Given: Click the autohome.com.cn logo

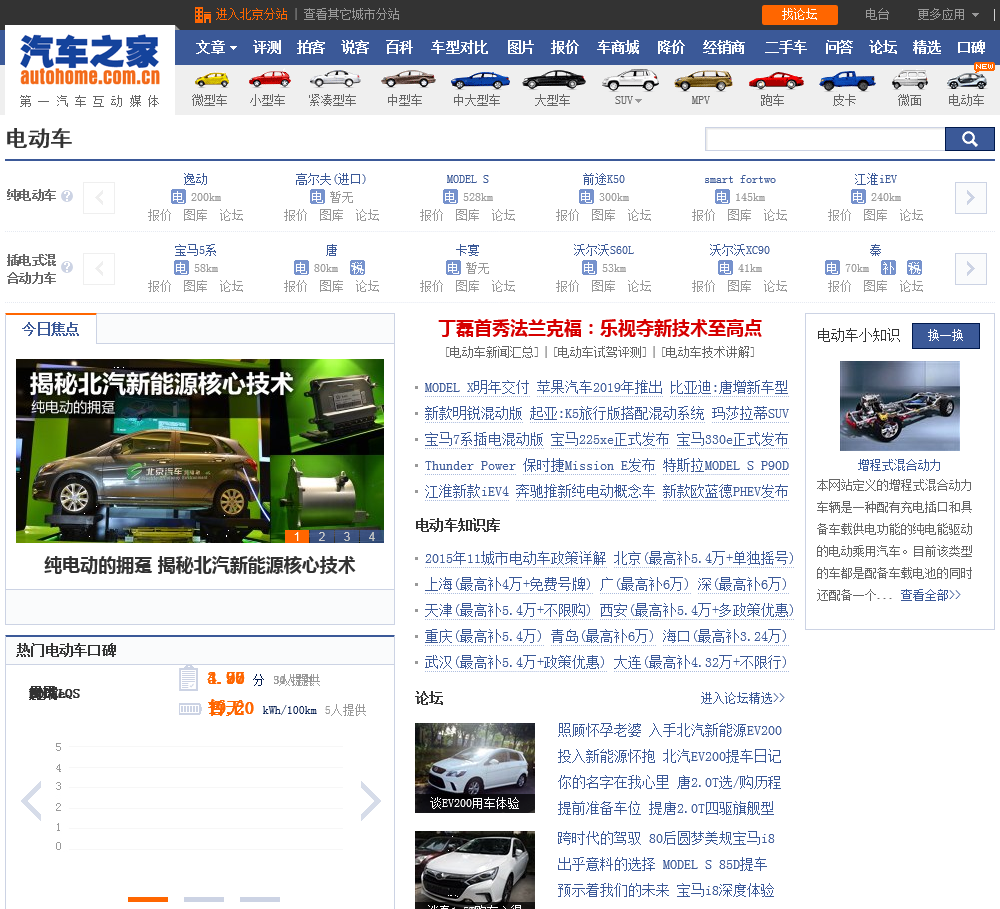Looking at the screenshot, I should tap(90, 70).
